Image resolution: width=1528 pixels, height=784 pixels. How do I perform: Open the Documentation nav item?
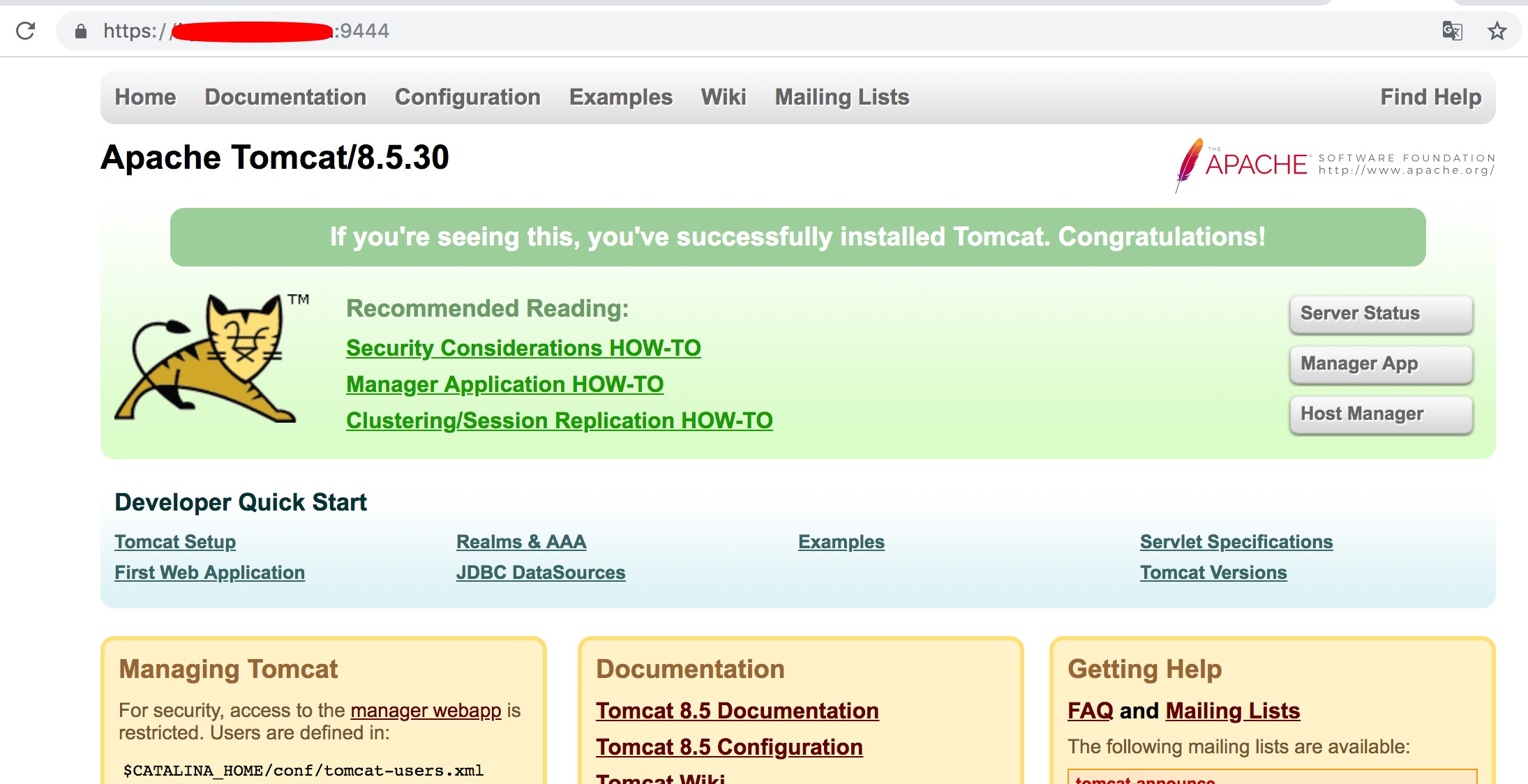pos(285,97)
